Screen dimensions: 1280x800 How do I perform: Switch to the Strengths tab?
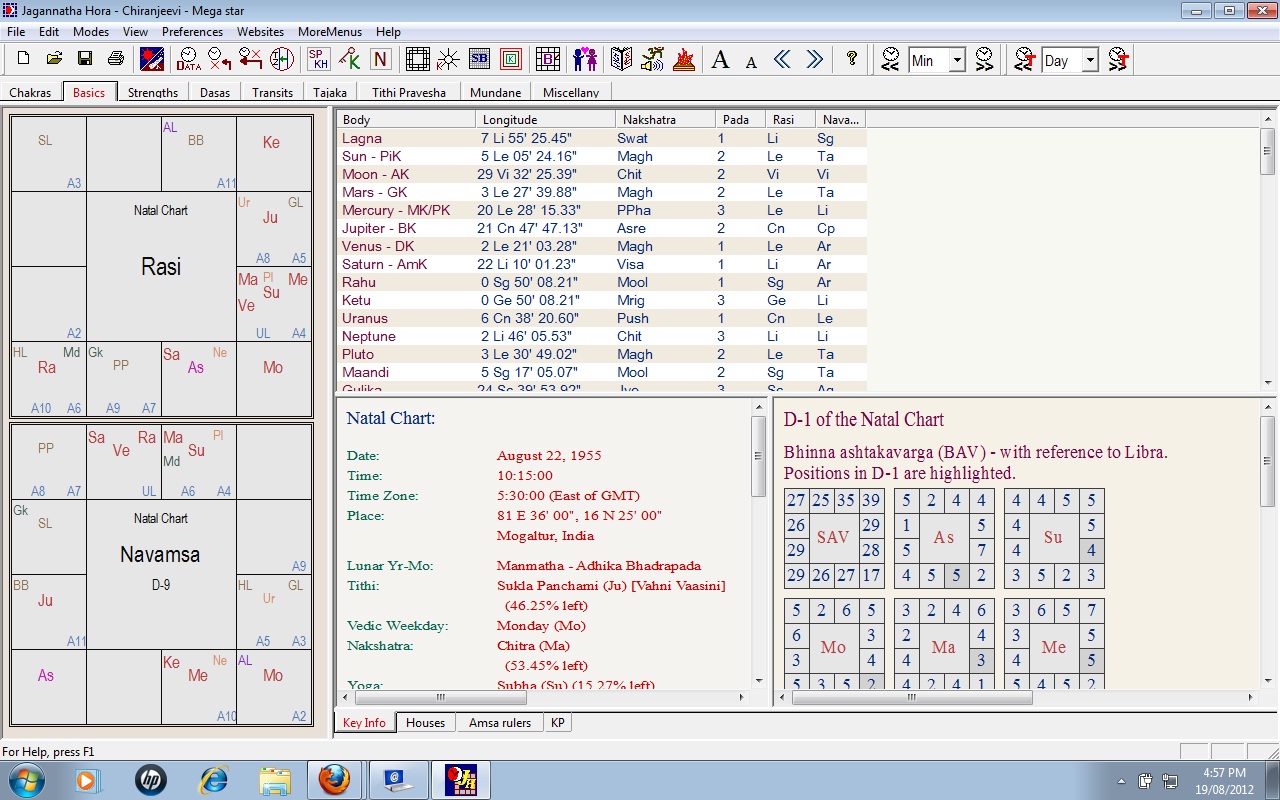coord(153,92)
